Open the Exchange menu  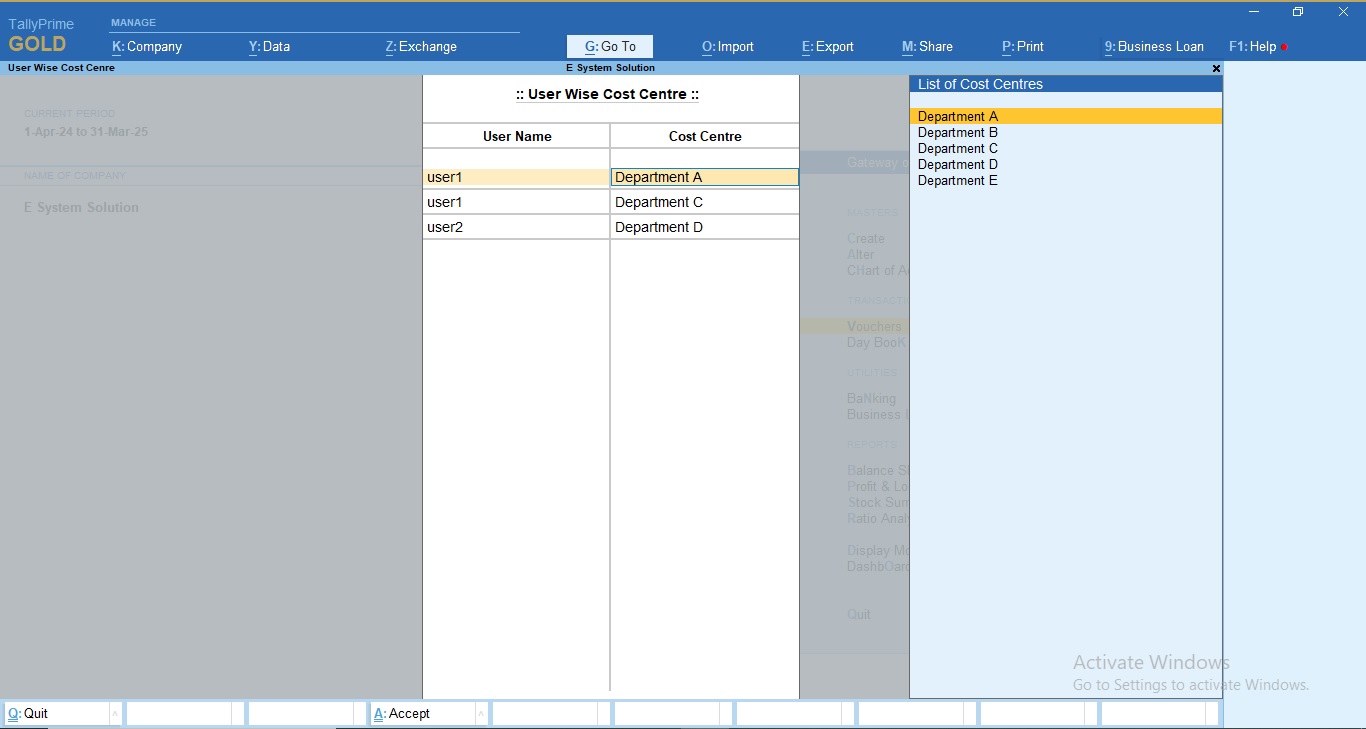point(419,46)
